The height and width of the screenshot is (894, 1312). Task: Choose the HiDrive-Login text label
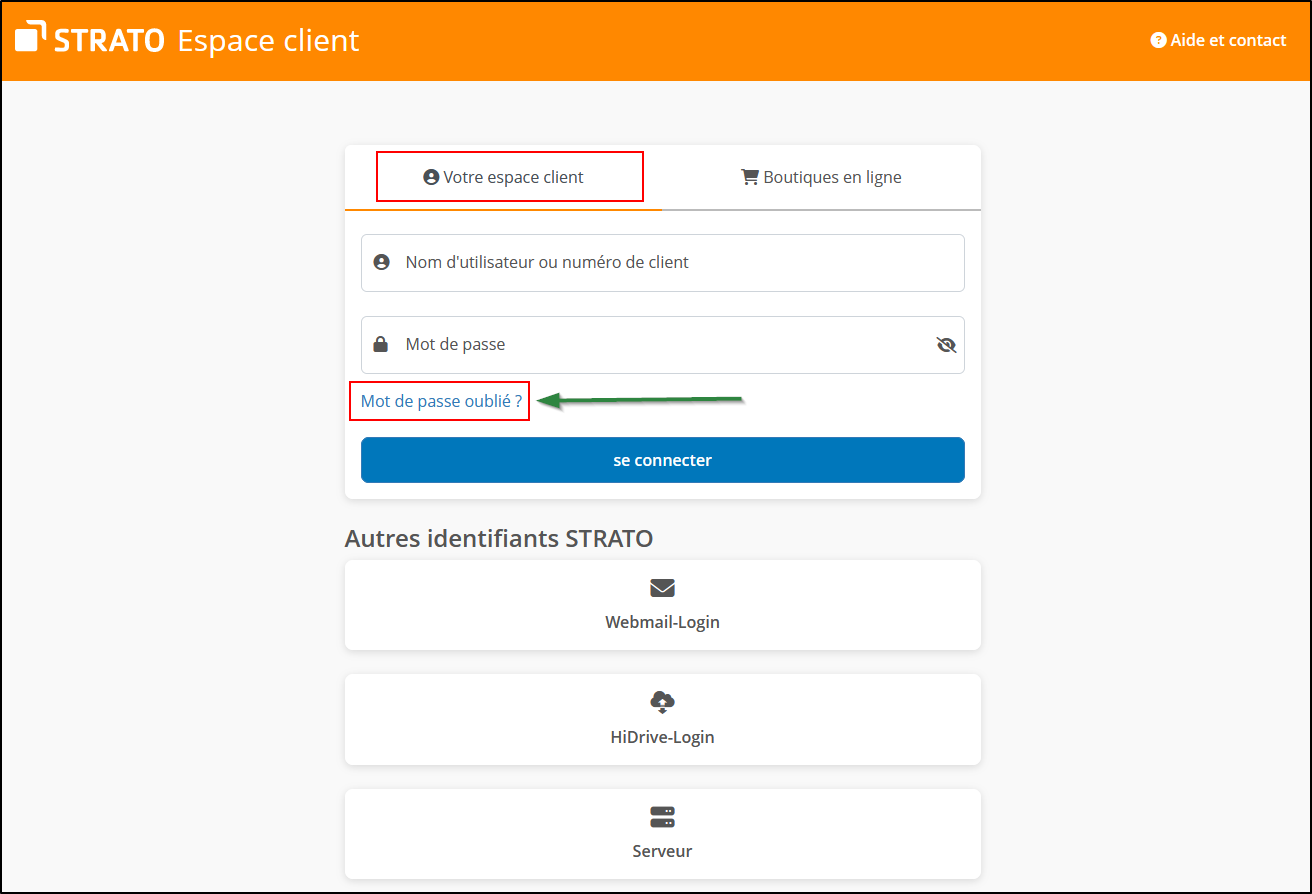(x=662, y=738)
